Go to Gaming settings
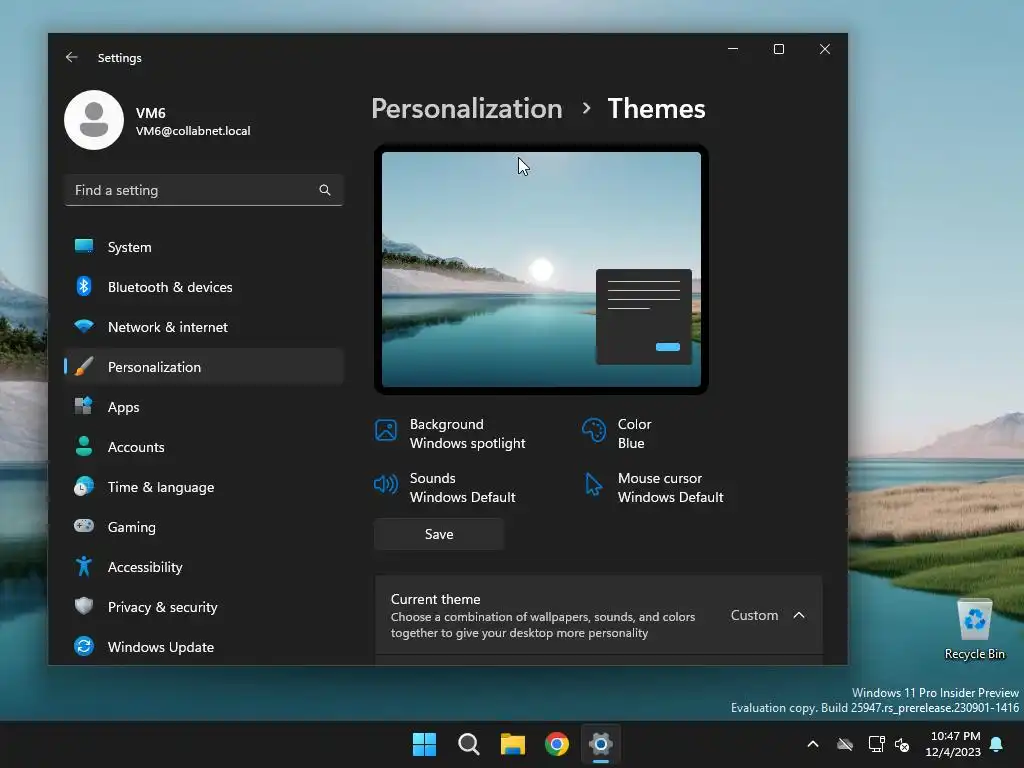Screen dimensions: 1024x768 [204, 526]
